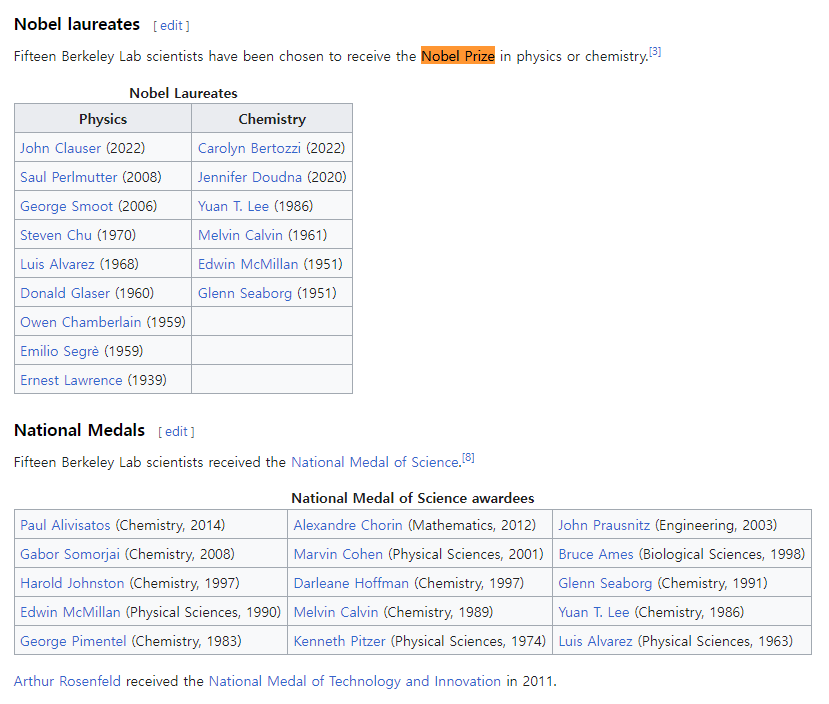Viewport: 829px width, 704px height.
Task: Follow the Steven Chu link
Action: (56, 235)
